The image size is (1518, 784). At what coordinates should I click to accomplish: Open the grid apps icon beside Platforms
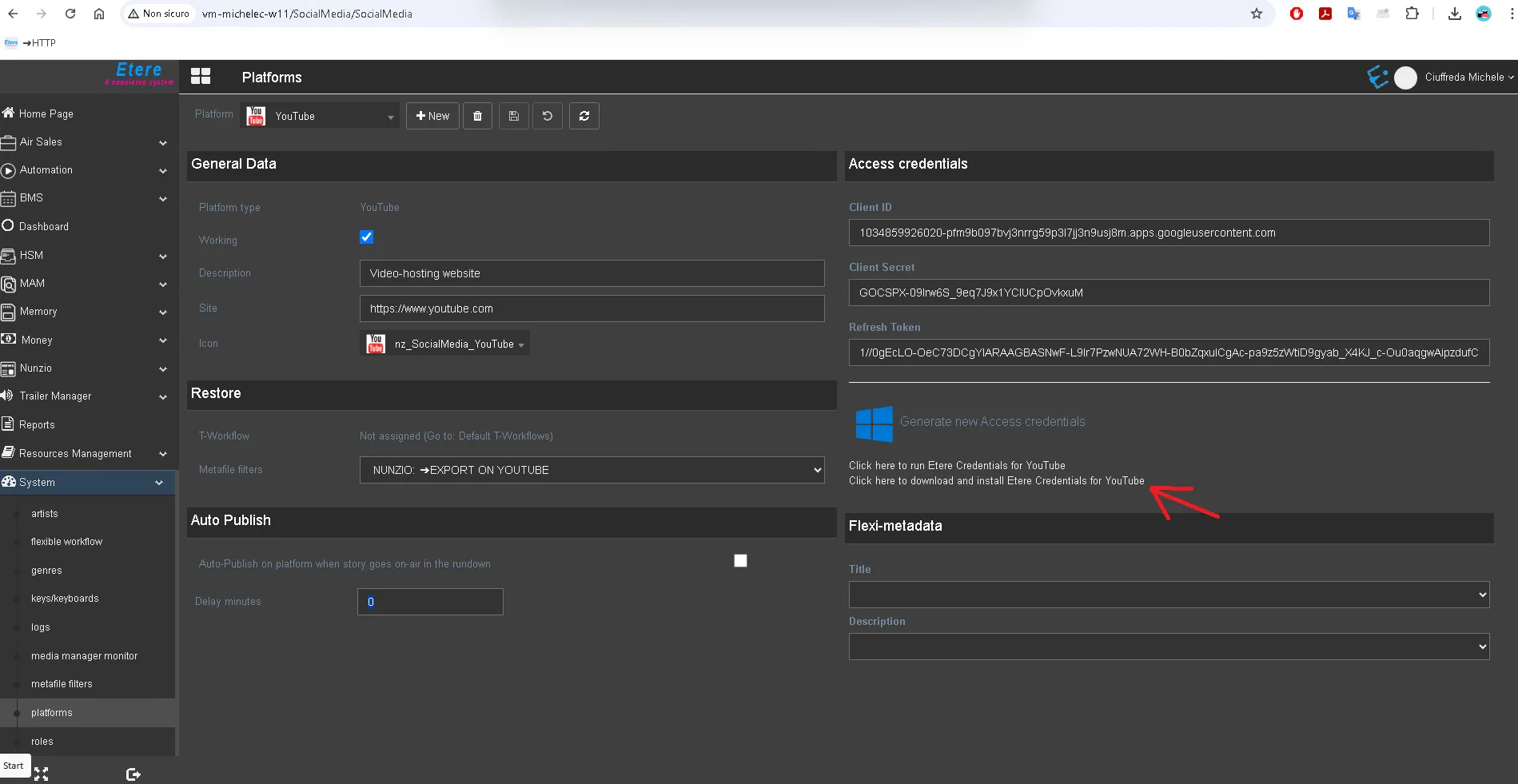coord(201,77)
